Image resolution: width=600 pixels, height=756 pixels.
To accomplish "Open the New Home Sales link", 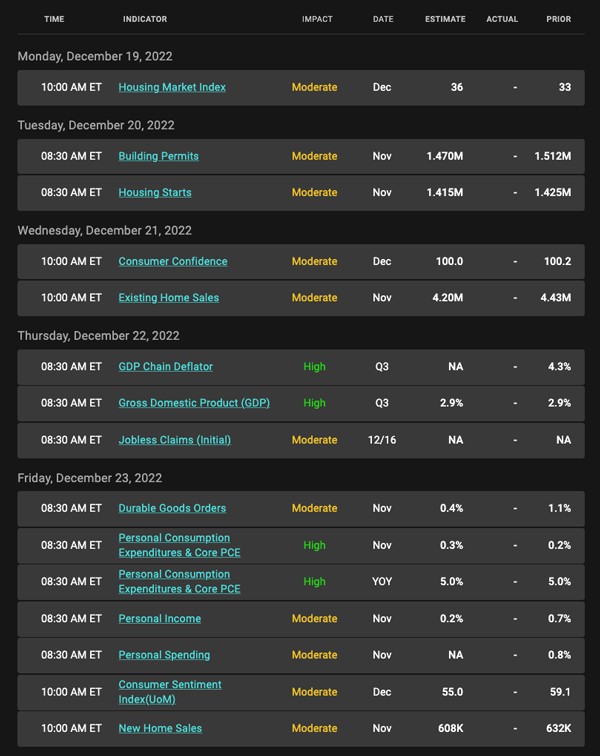I will pos(160,728).
